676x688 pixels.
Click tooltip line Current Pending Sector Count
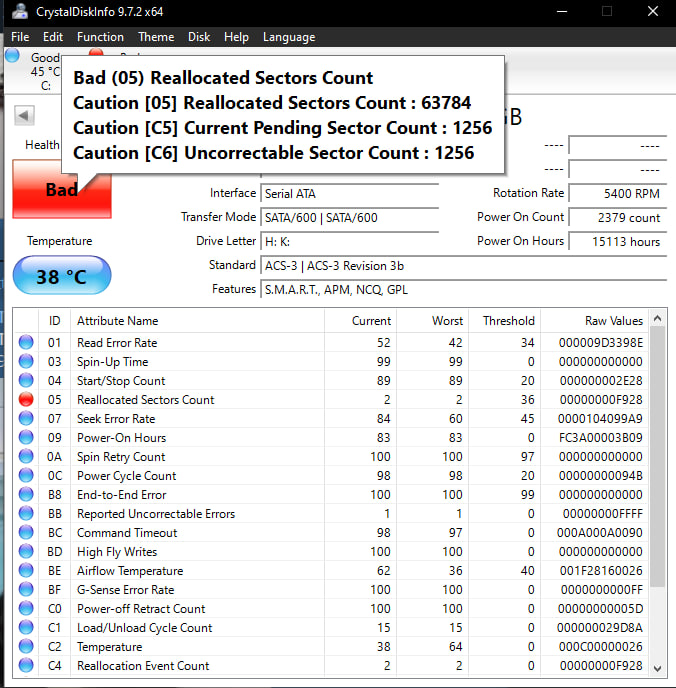pyautogui.click(x=283, y=128)
